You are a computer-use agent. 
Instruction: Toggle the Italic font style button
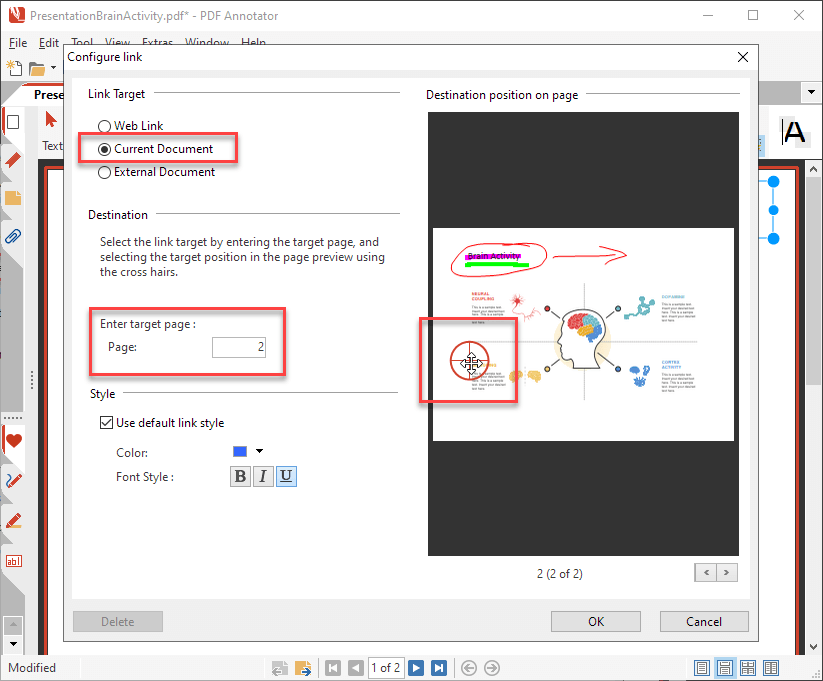click(263, 477)
